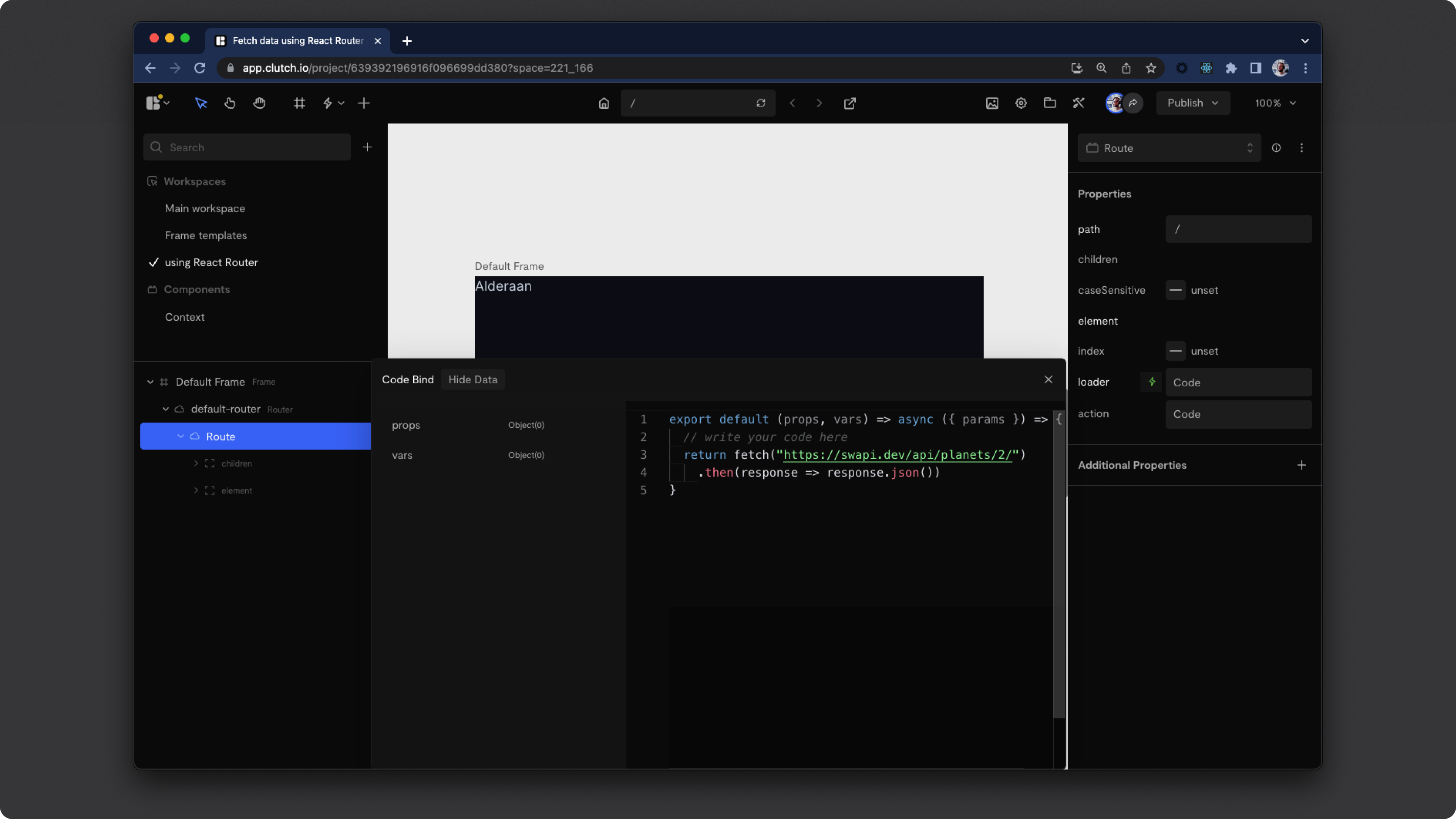Open the Publish dropdown
Screen dimensions: 1456x819
click(x=1192, y=103)
